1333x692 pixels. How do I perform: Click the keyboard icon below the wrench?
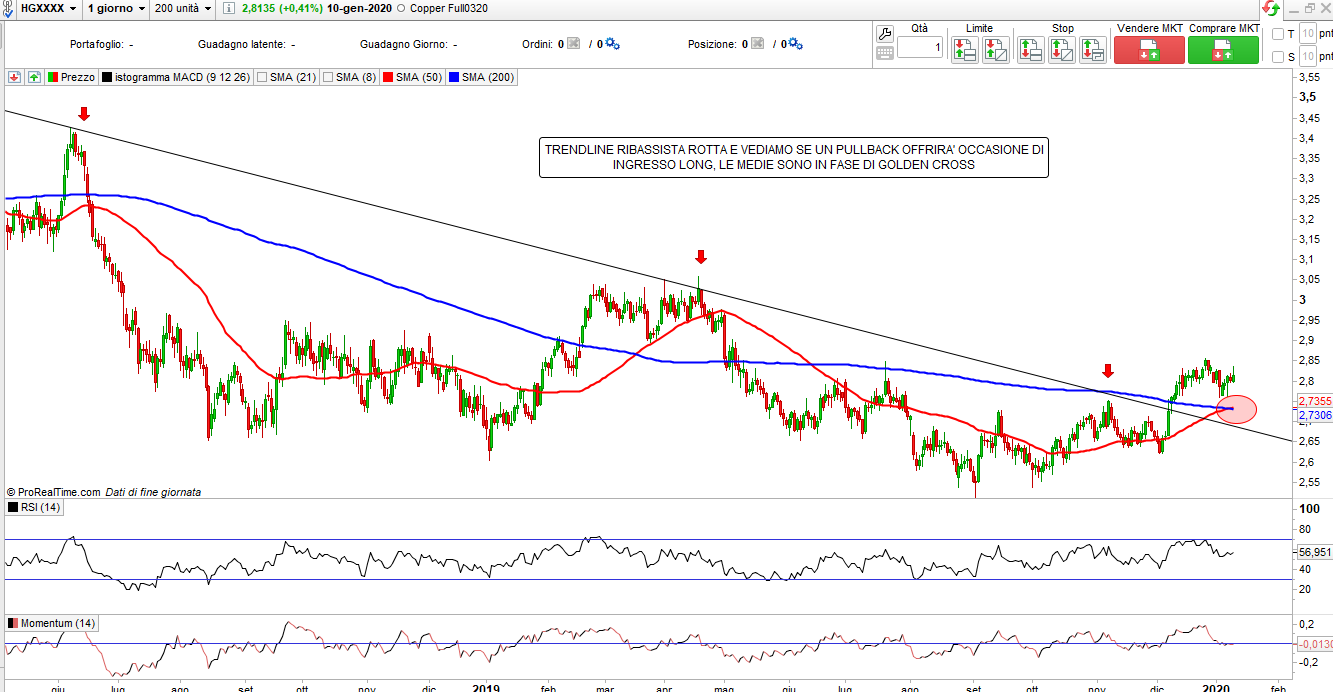click(x=885, y=52)
